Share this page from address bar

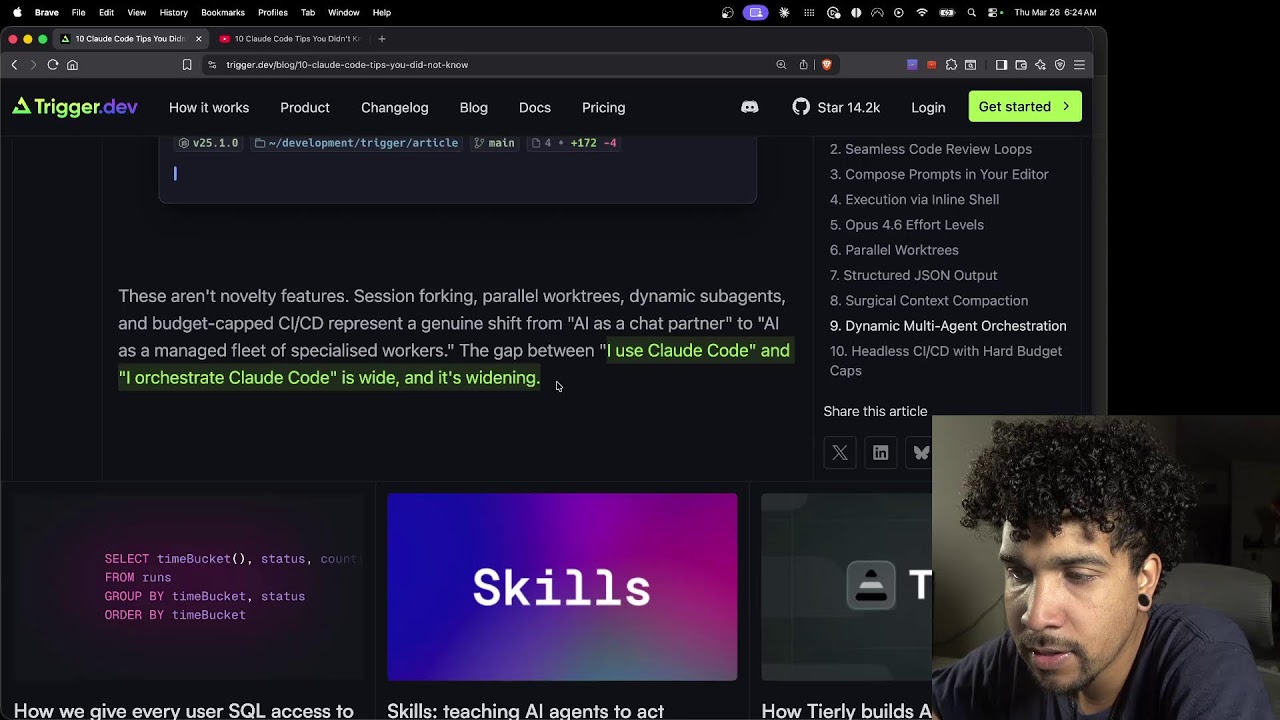803,65
